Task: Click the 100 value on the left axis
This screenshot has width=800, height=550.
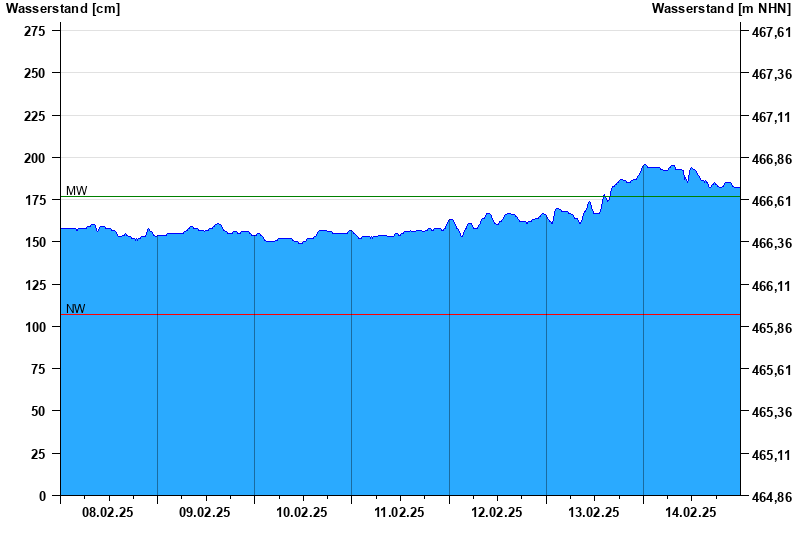Action: [34, 327]
